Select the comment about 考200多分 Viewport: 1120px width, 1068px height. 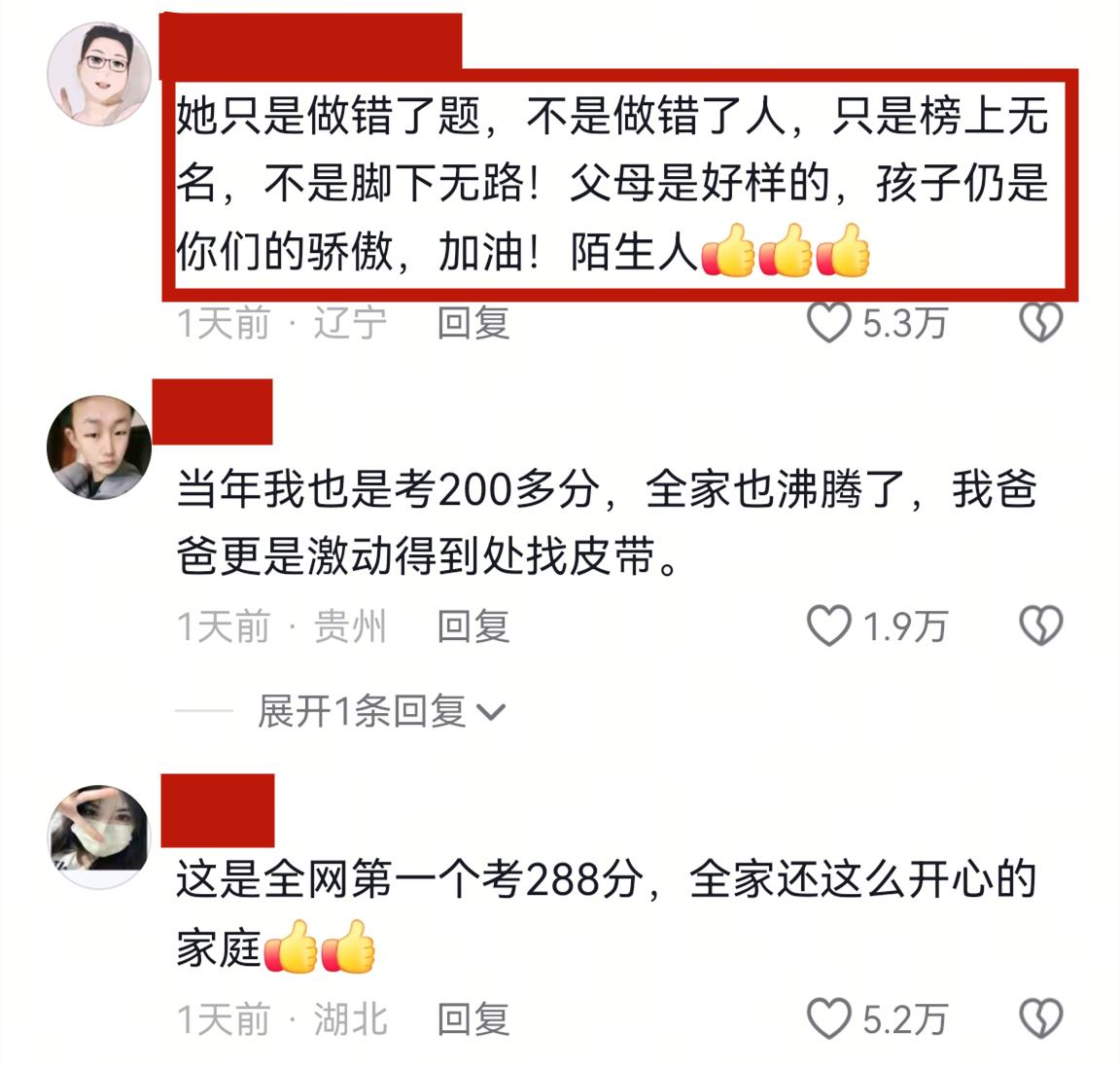[x=607, y=522]
